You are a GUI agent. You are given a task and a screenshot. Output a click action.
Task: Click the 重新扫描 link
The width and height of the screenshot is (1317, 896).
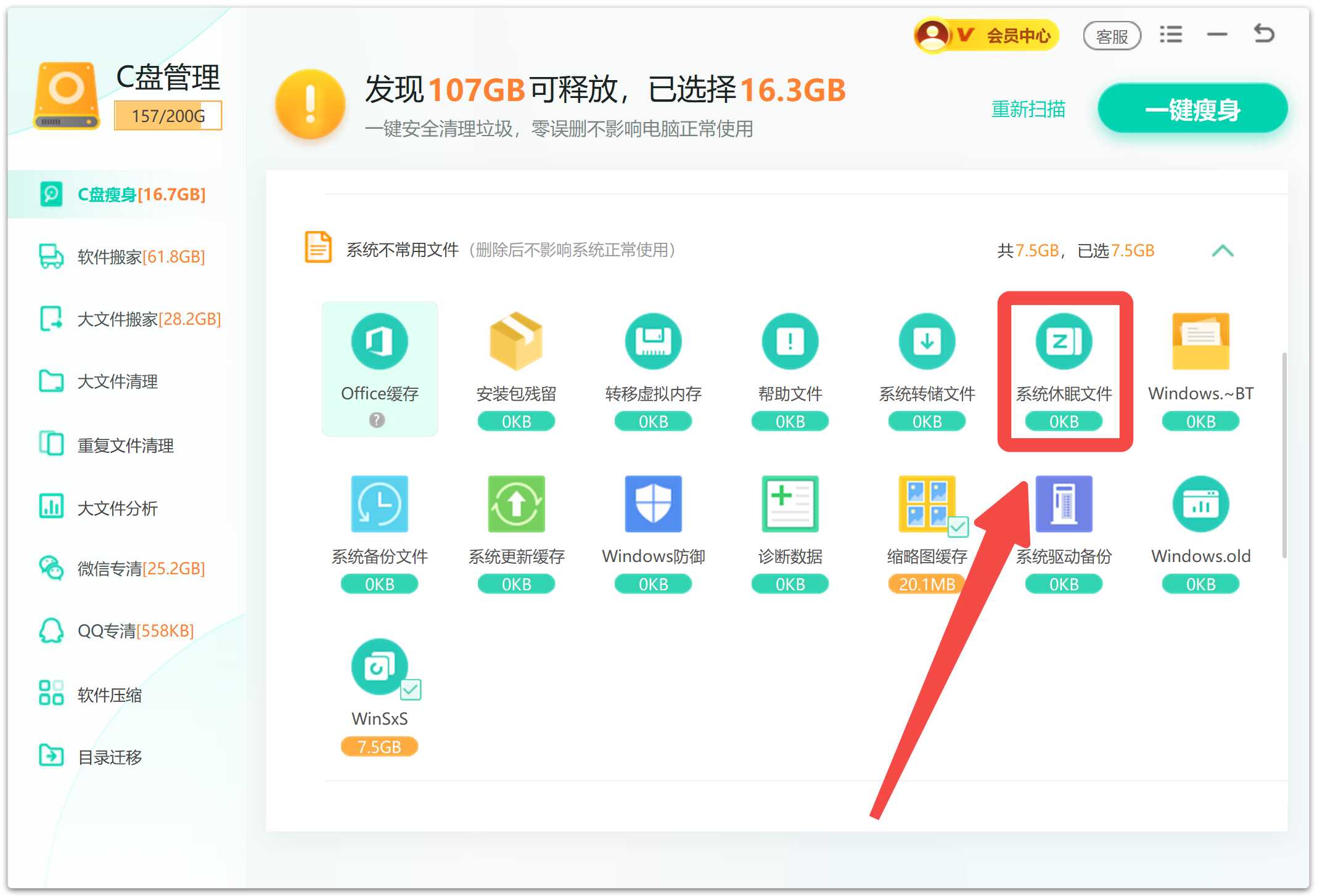pyautogui.click(x=1028, y=109)
